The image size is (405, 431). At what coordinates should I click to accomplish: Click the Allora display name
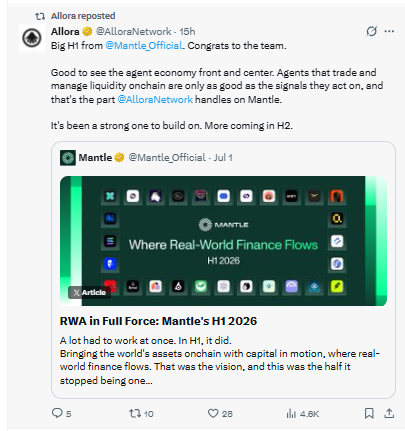point(65,32)
